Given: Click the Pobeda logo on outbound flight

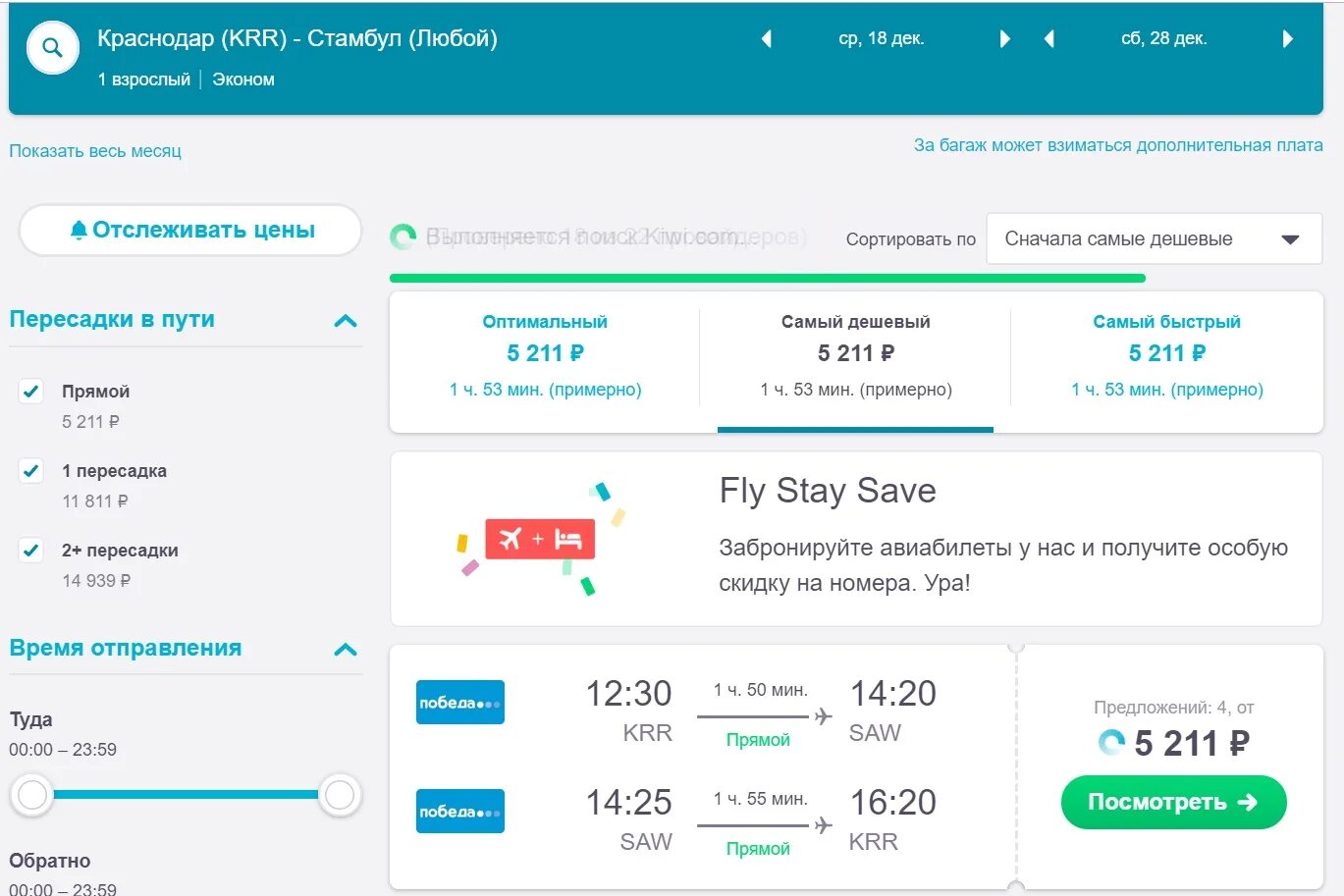Looking at the screenshot, I should (x=459, y=703).
